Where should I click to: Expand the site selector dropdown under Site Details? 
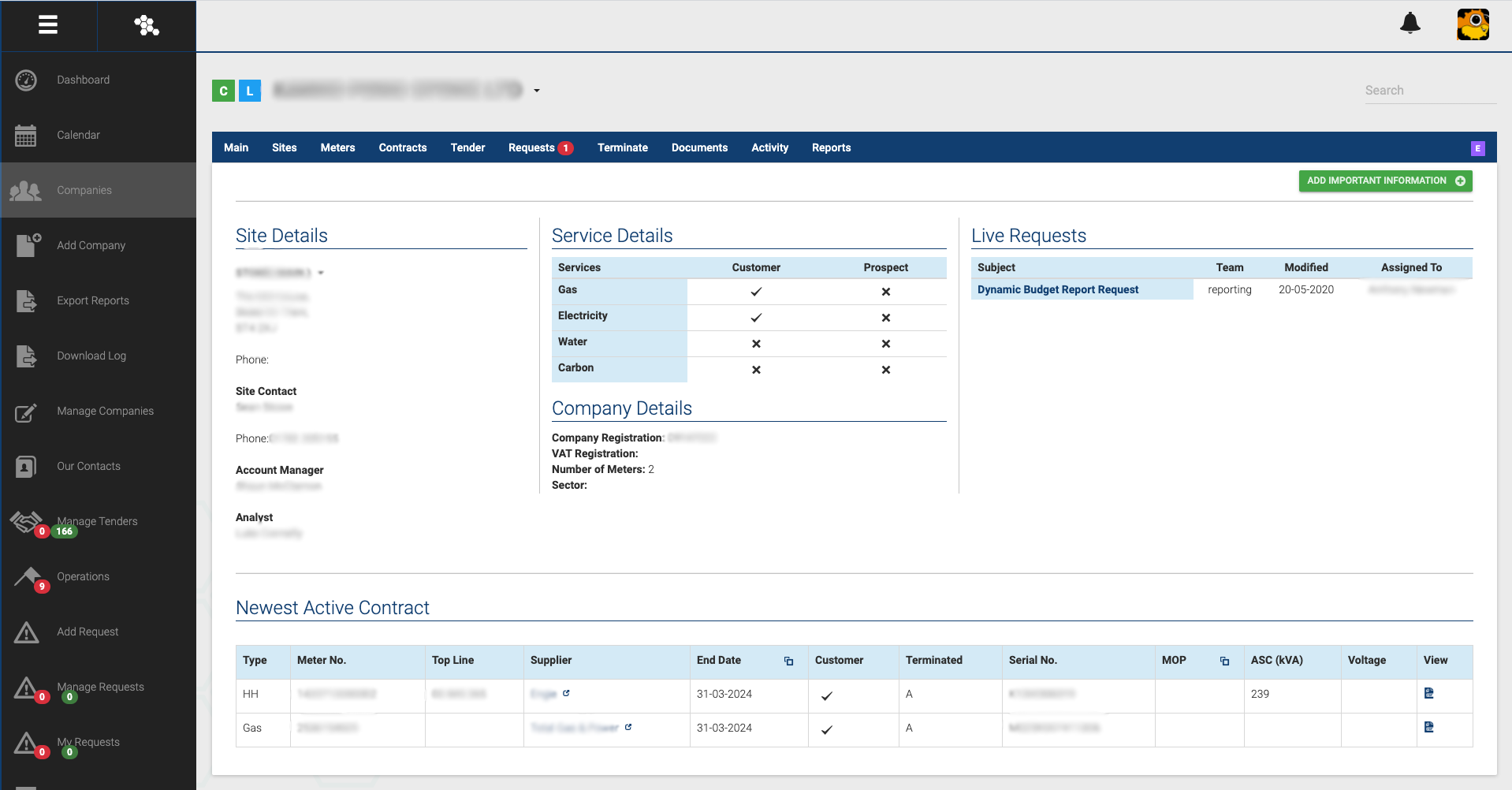pyautogui.click(x=321, y=273)
